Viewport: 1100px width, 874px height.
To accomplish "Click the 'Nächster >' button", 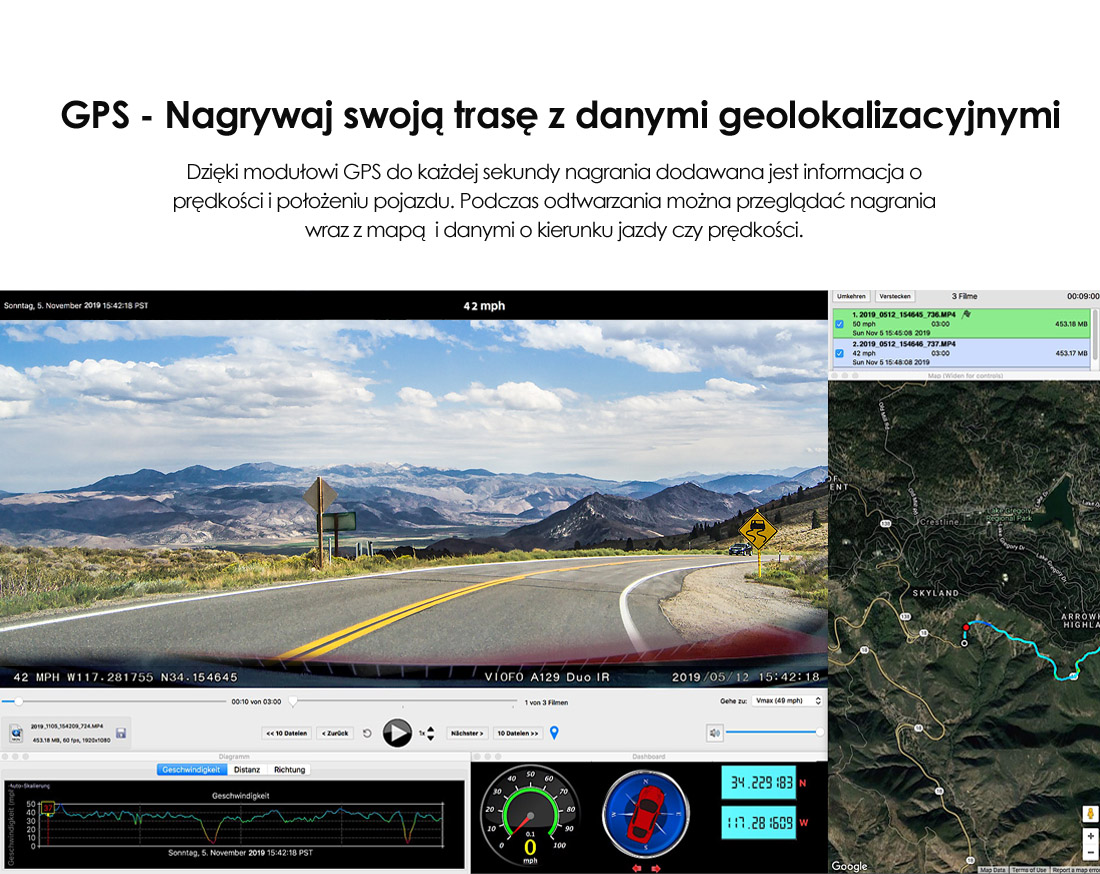I will (x=467, y=733).
